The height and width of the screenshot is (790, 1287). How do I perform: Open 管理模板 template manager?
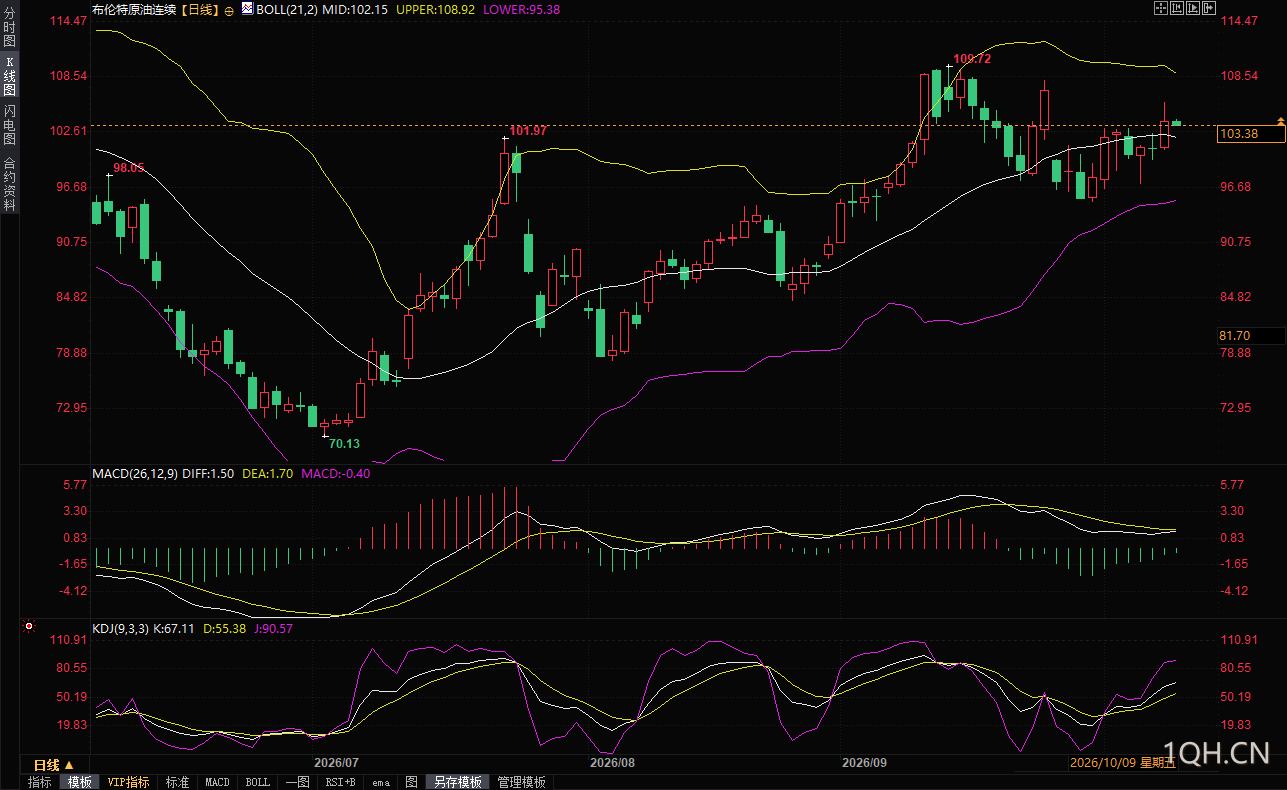[x=521, y=782]
